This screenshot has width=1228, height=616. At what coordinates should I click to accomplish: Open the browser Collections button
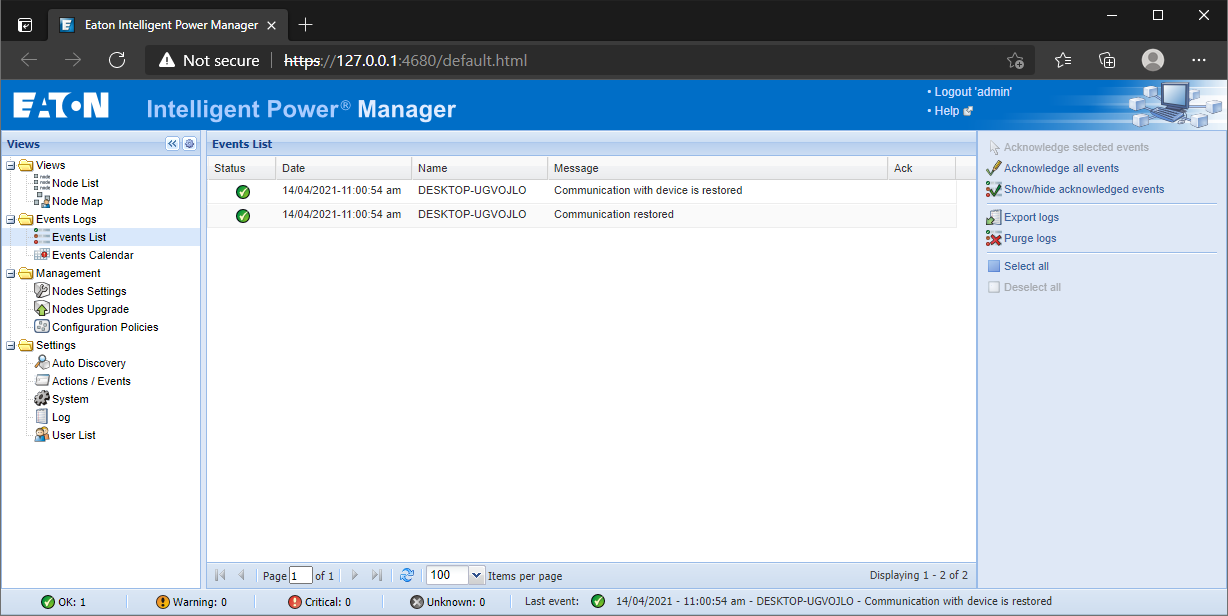1107,60
